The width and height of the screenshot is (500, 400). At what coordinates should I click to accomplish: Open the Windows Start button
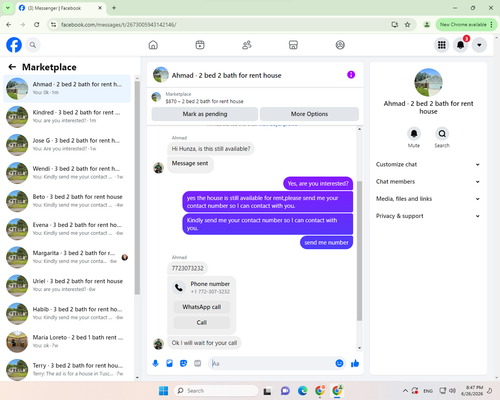[x=163, y=391]
